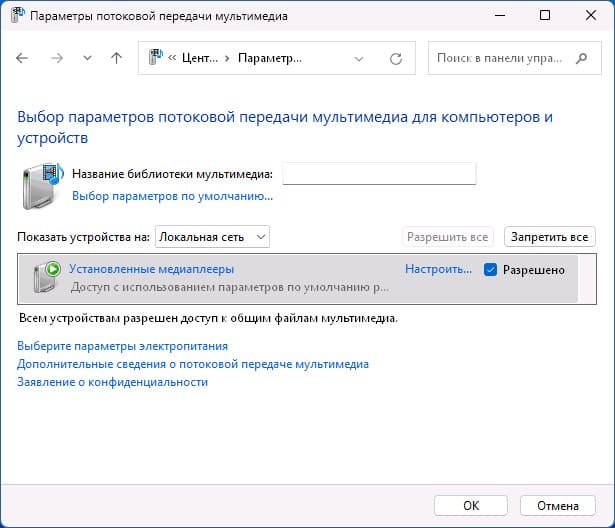Refresh the control panel page

click(396, 59)
